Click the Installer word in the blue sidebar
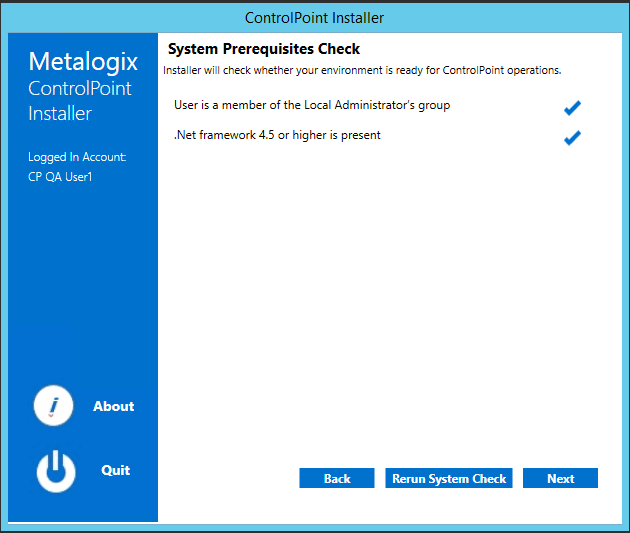Screen dimensions: 630x533 [60, 113]
